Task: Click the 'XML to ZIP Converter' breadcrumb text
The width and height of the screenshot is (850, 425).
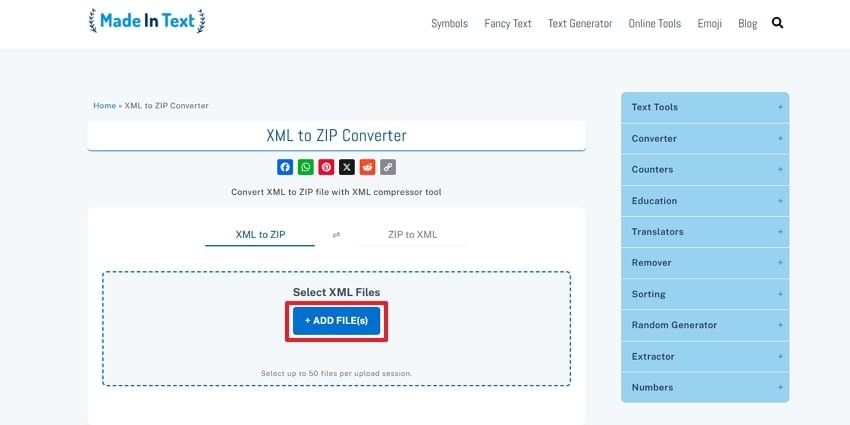Action: (x=166, y=106)
